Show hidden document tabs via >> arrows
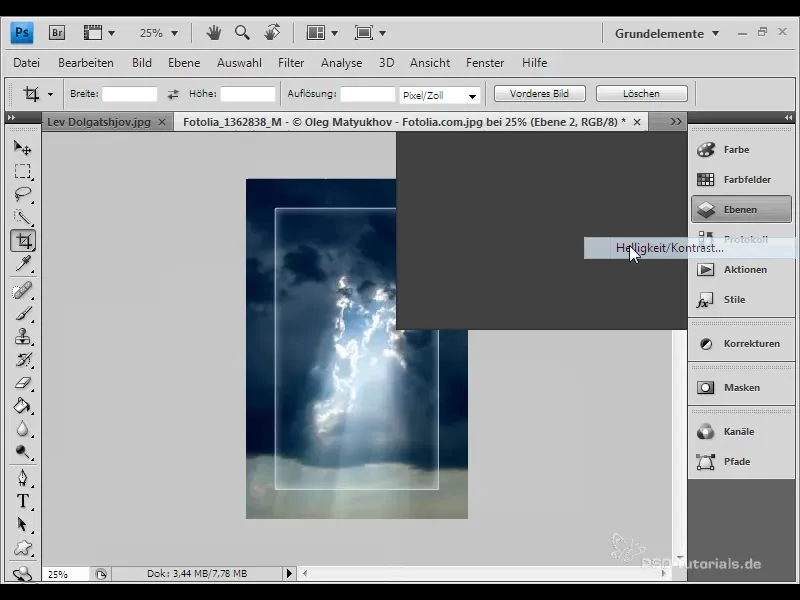Image resolution: width=800 pixels, height=600 pixels. coord(676,122)
